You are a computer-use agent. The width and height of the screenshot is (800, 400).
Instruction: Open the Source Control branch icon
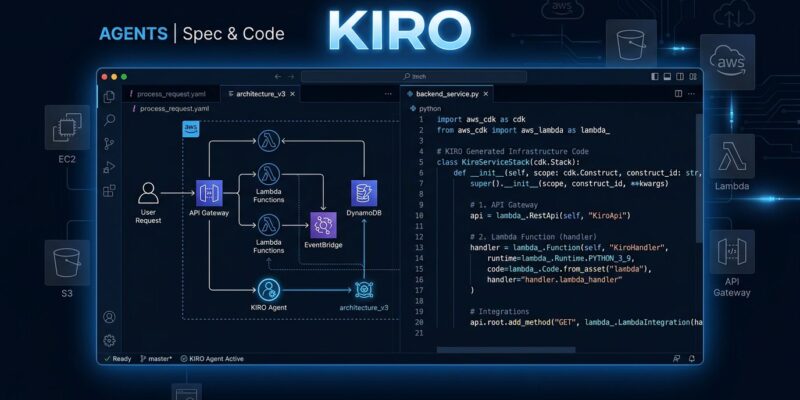109,144
